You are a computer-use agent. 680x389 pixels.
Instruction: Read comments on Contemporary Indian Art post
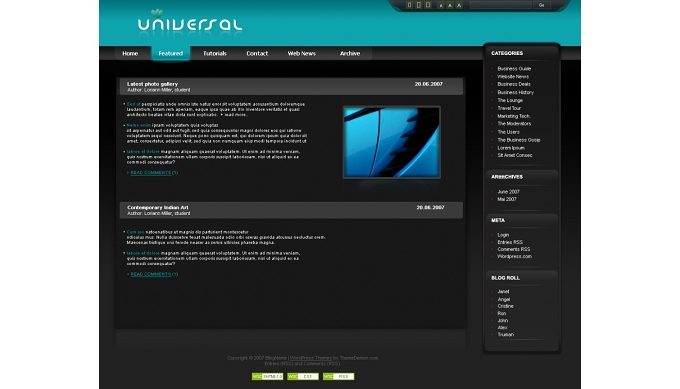[154, 274]
